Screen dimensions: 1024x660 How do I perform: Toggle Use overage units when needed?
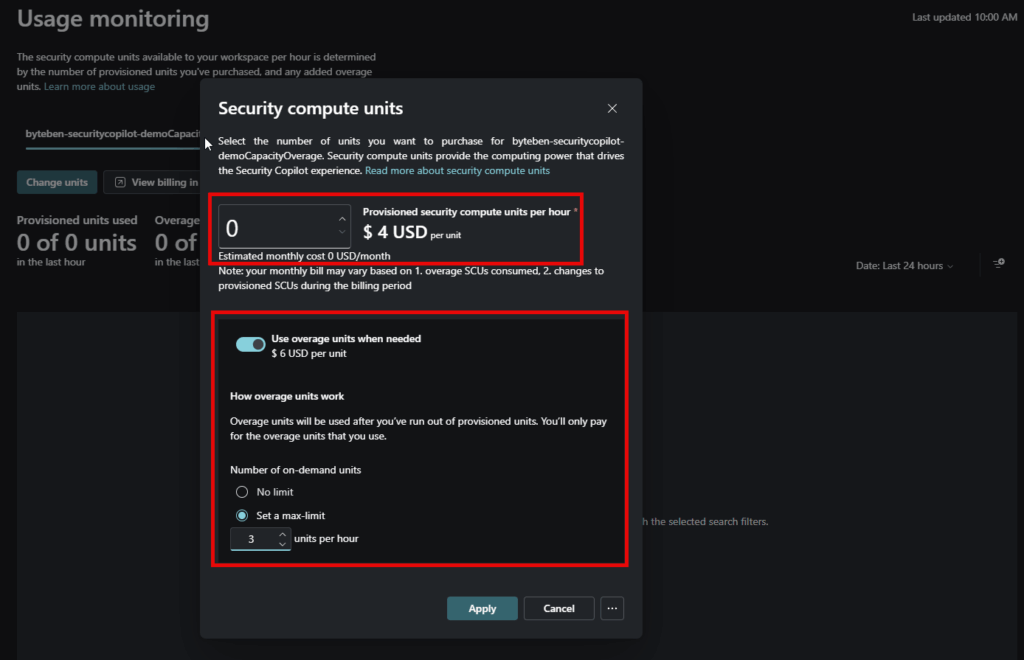click(250, 345)
